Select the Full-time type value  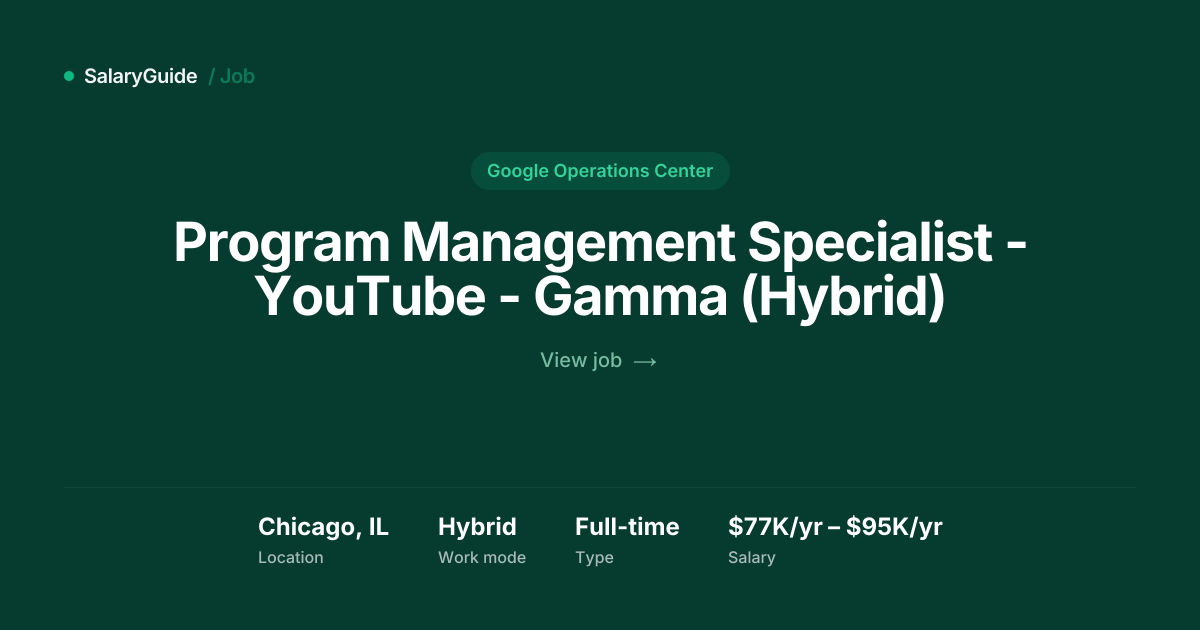pos(627,527)
